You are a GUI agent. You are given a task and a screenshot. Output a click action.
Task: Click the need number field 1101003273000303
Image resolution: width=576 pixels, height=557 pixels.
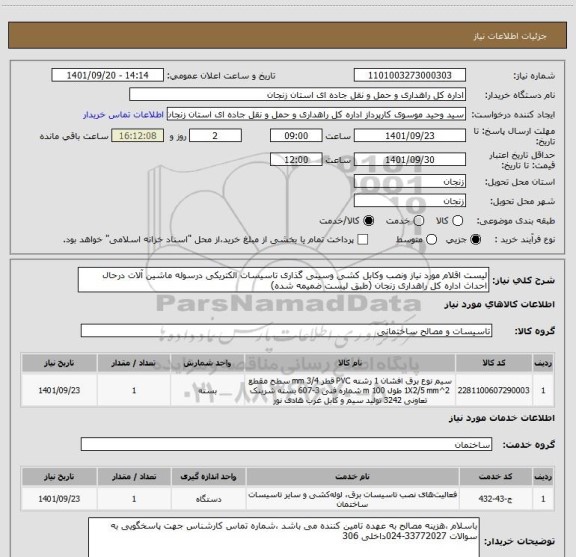point(410,75)
